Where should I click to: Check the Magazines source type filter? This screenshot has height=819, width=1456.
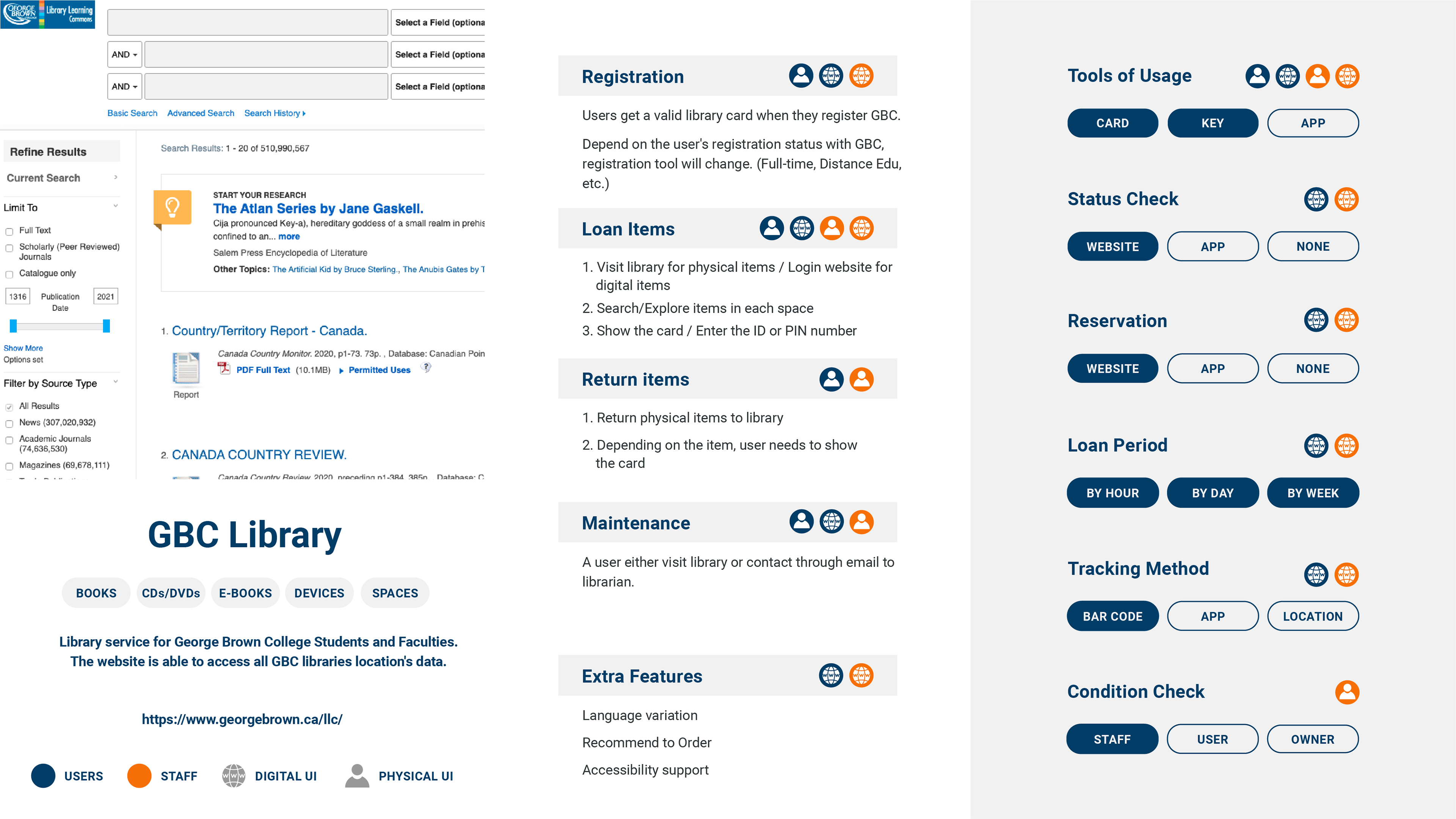tap(9, 466)
